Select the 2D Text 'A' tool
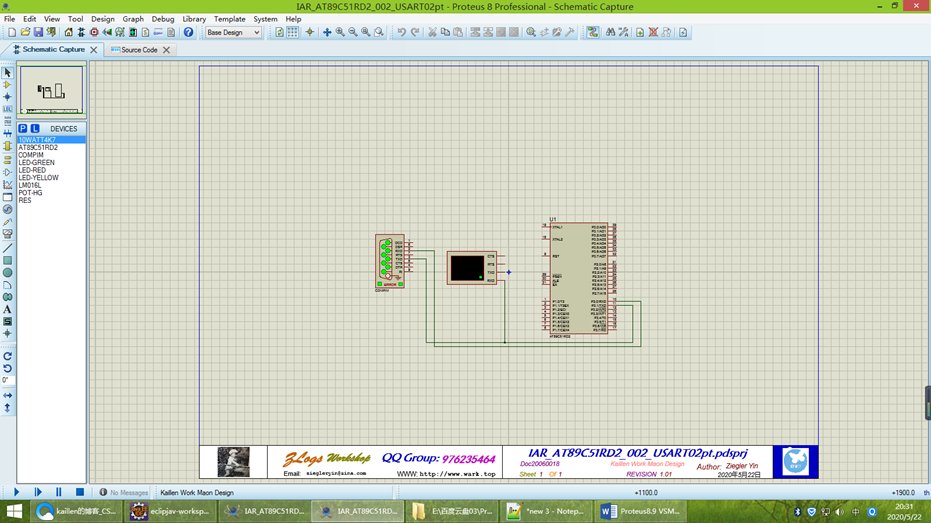931x523 pixels. (7, 309)
